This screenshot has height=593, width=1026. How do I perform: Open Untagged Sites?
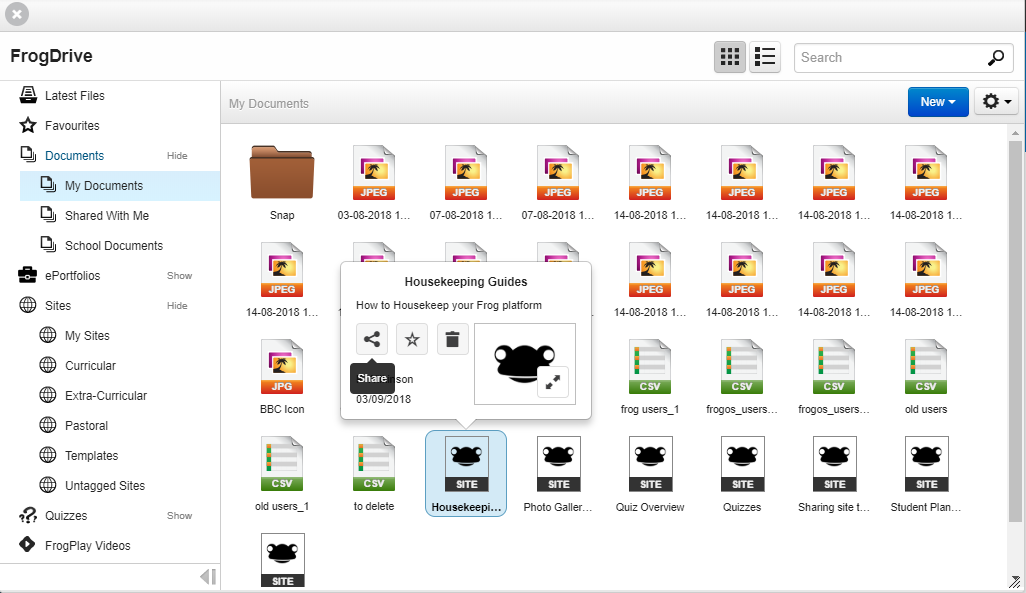pyautogui.click(x=105, y=486)
